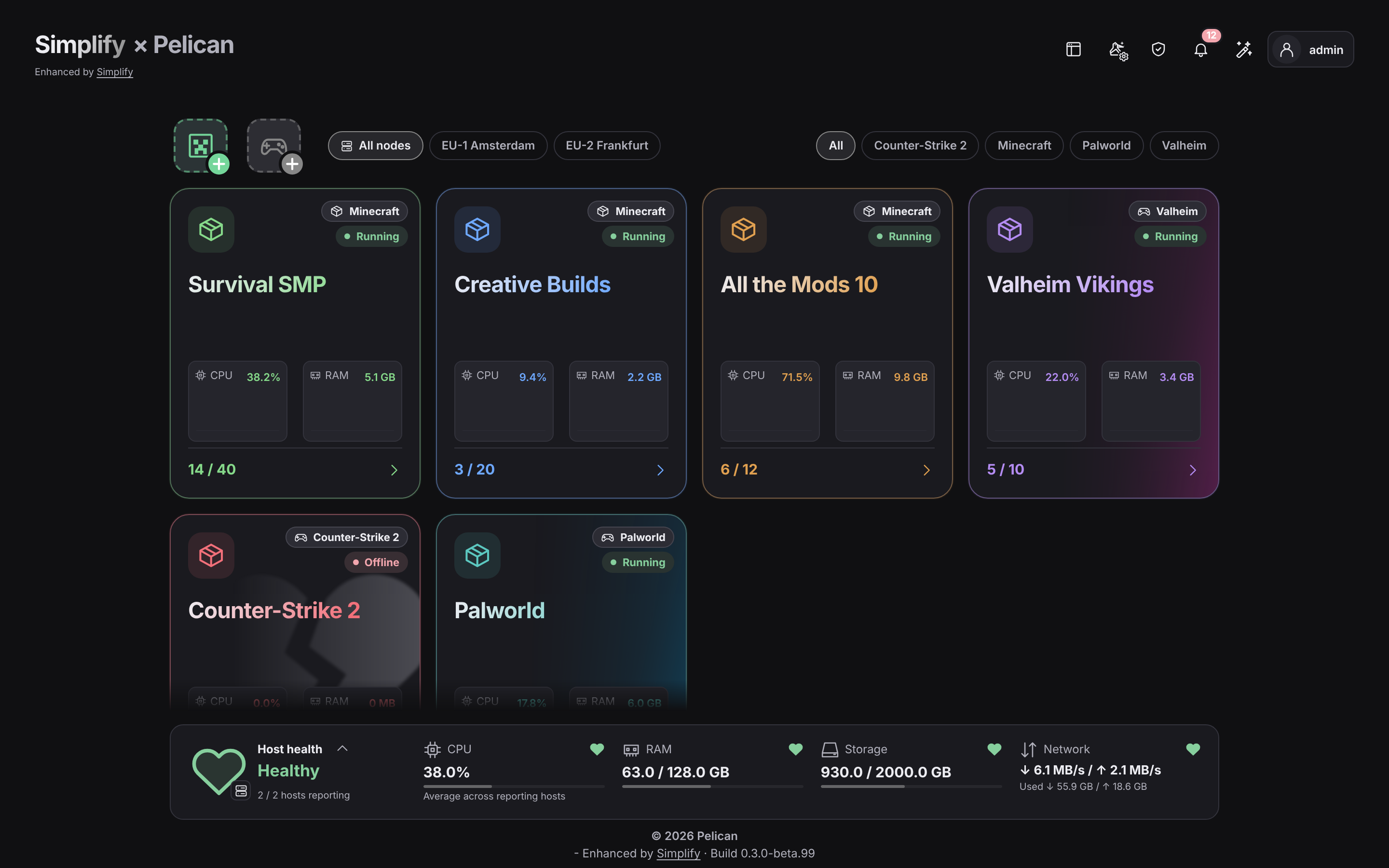Click the red cube icon on Counter-Strike 2
This screenshot has height=868, width=1389.
211,555
